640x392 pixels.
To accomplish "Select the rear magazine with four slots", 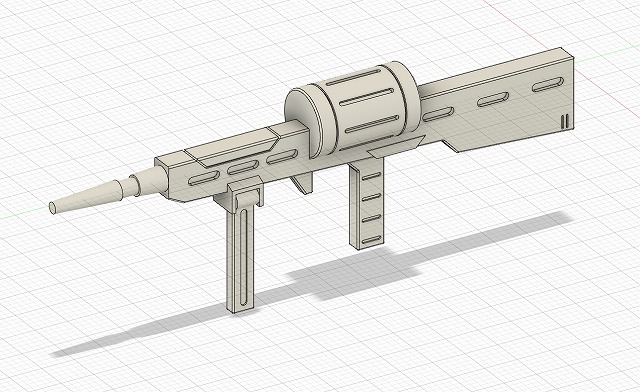I will (367, 203).
